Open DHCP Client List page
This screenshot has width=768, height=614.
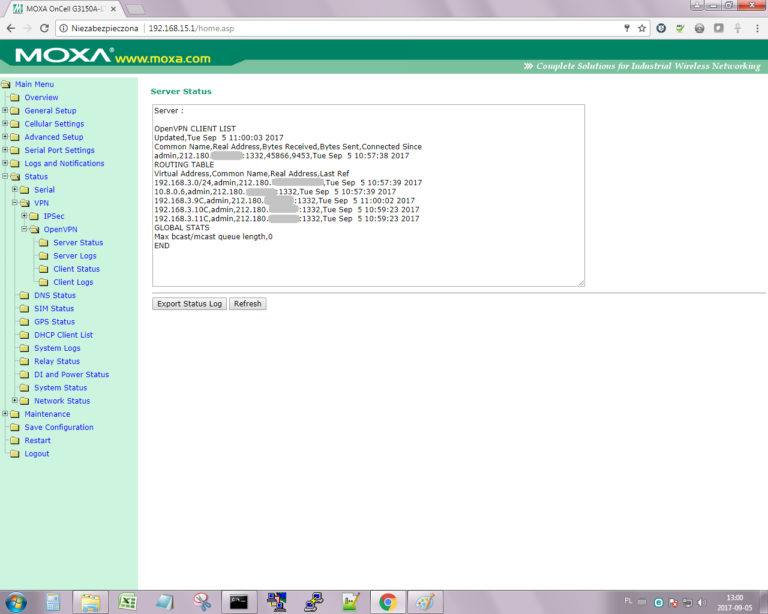(x=63, y=335)
